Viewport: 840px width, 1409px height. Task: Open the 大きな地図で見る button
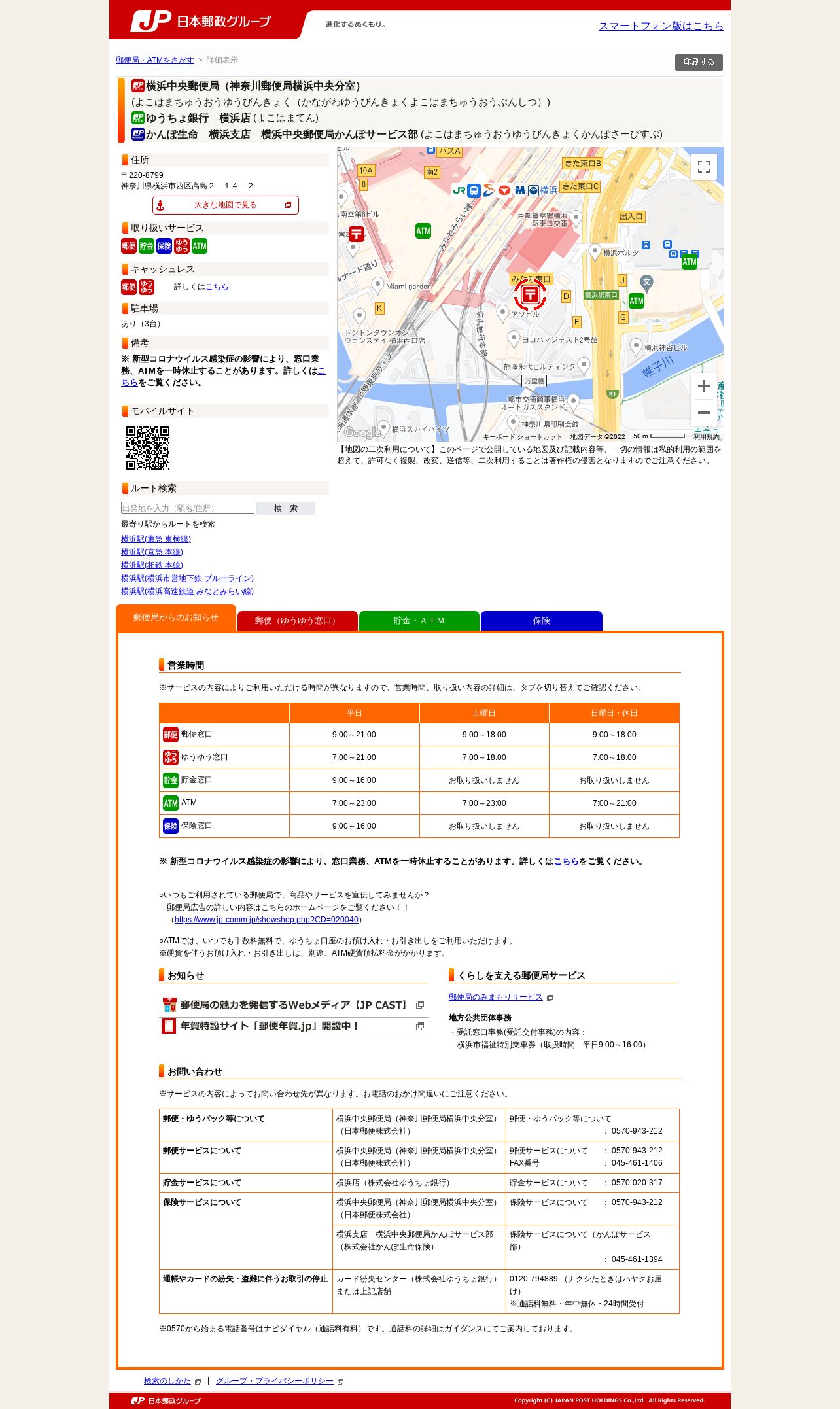coord(226,205)
